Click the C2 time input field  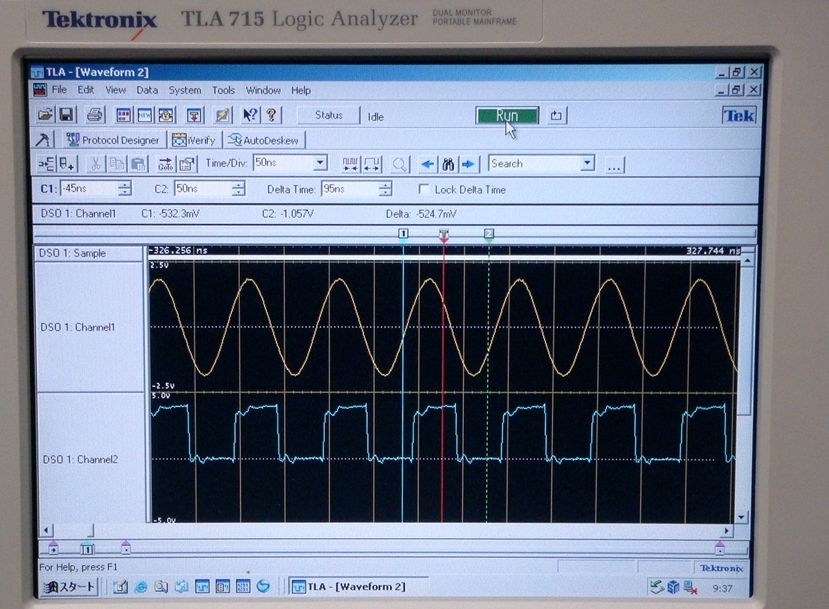(x=203, y=188)
